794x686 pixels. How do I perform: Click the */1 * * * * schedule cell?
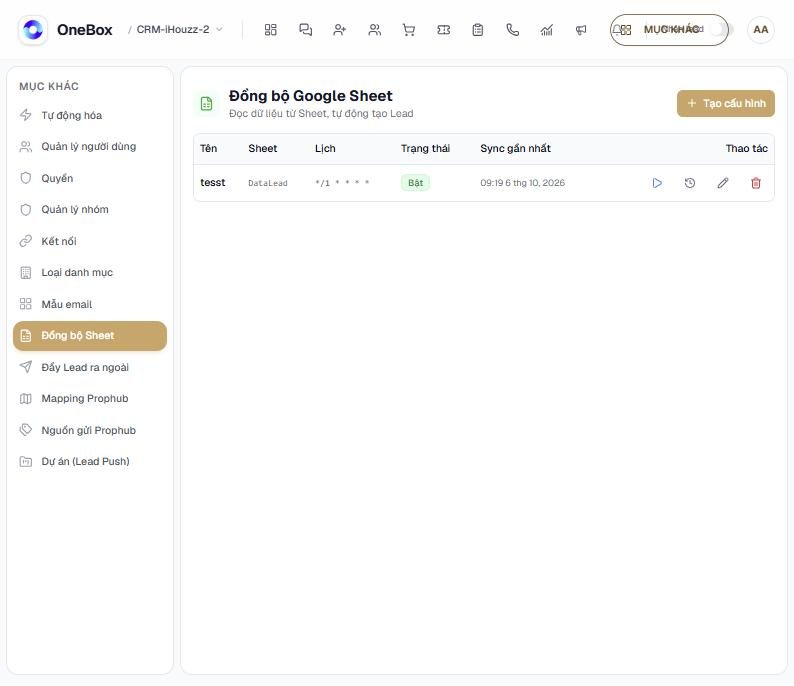tap(342, 183)
